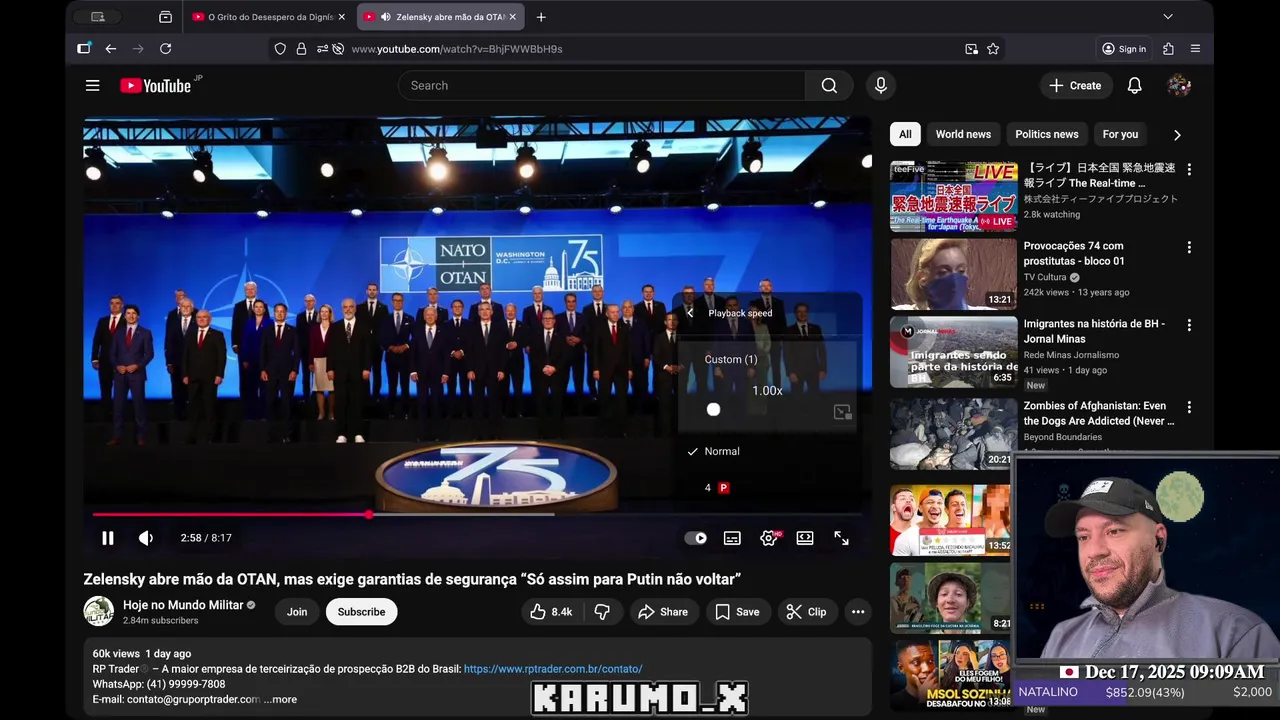Open YouTube notifications bell
This screenshot has width=1280, height=720.
click(1135, 86)
